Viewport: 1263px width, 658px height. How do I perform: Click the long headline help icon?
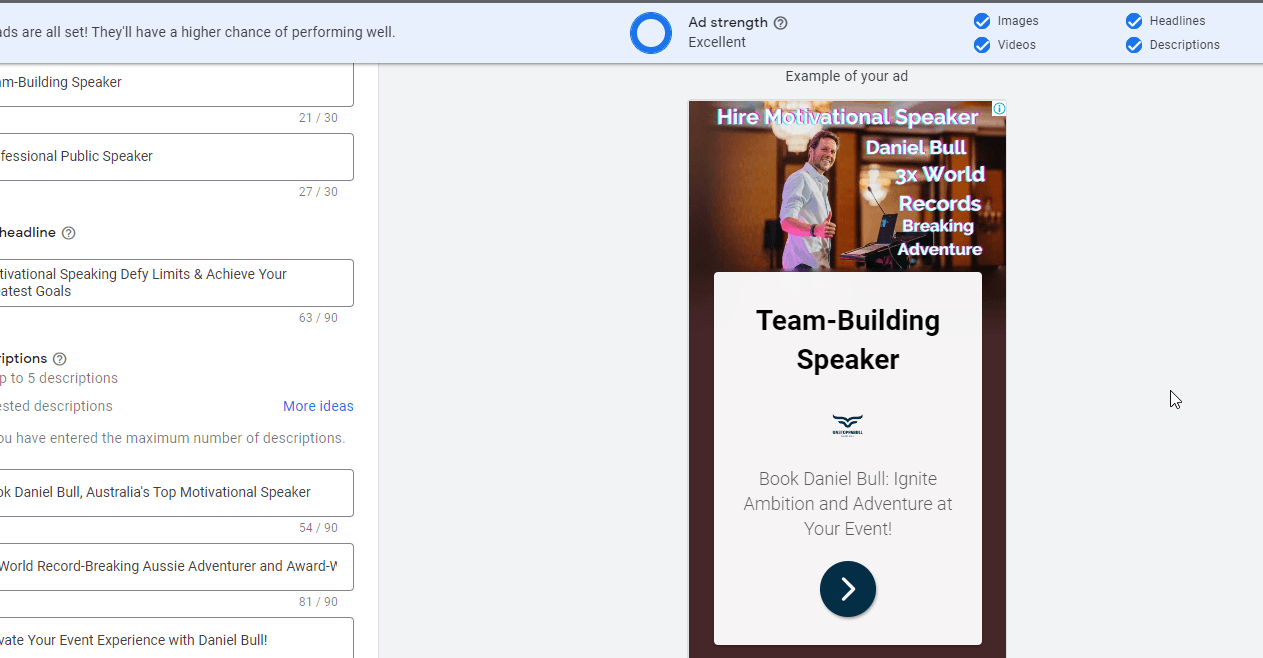click(69, 233)
